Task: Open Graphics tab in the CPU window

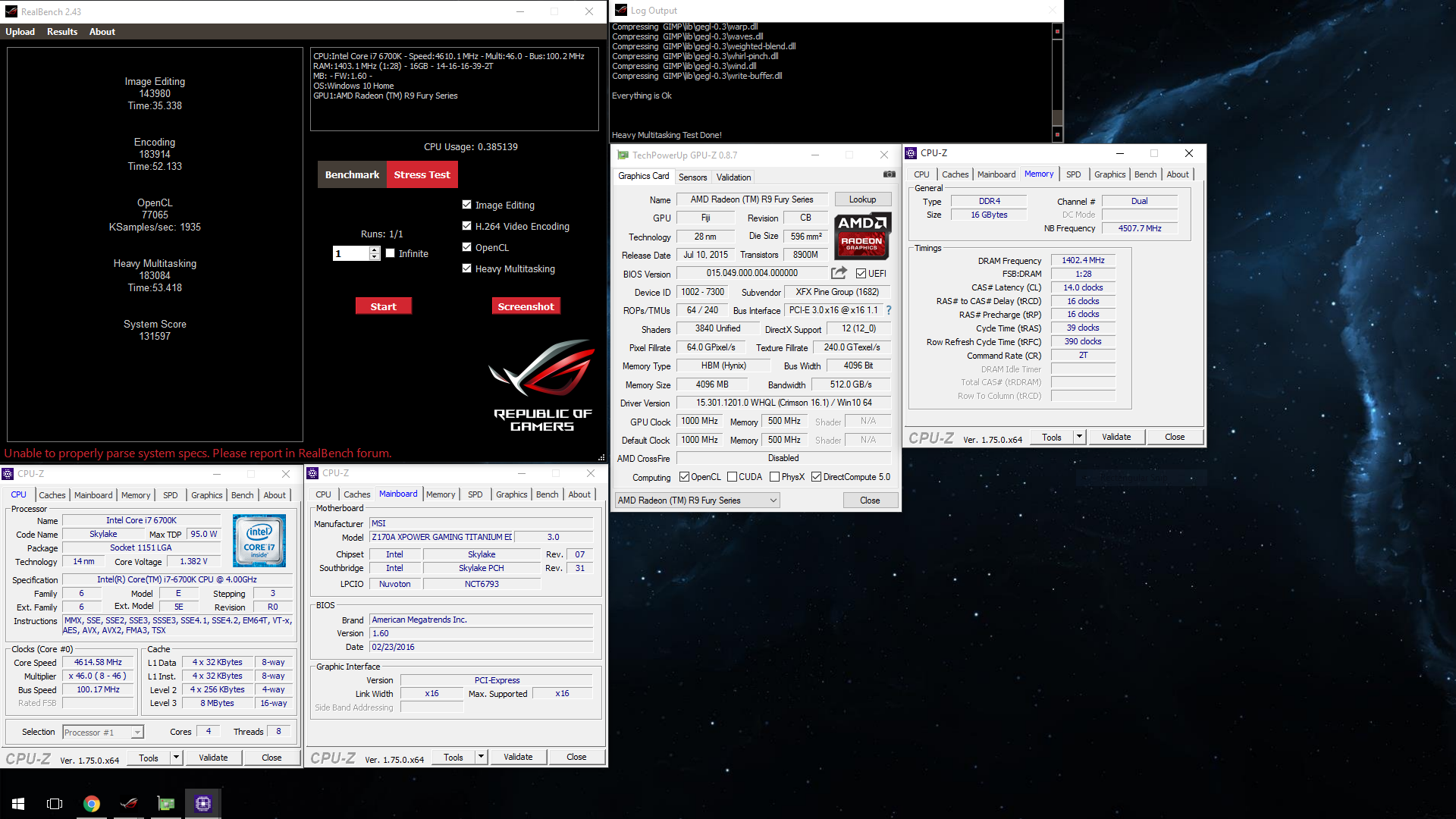Action: point(206,495)
